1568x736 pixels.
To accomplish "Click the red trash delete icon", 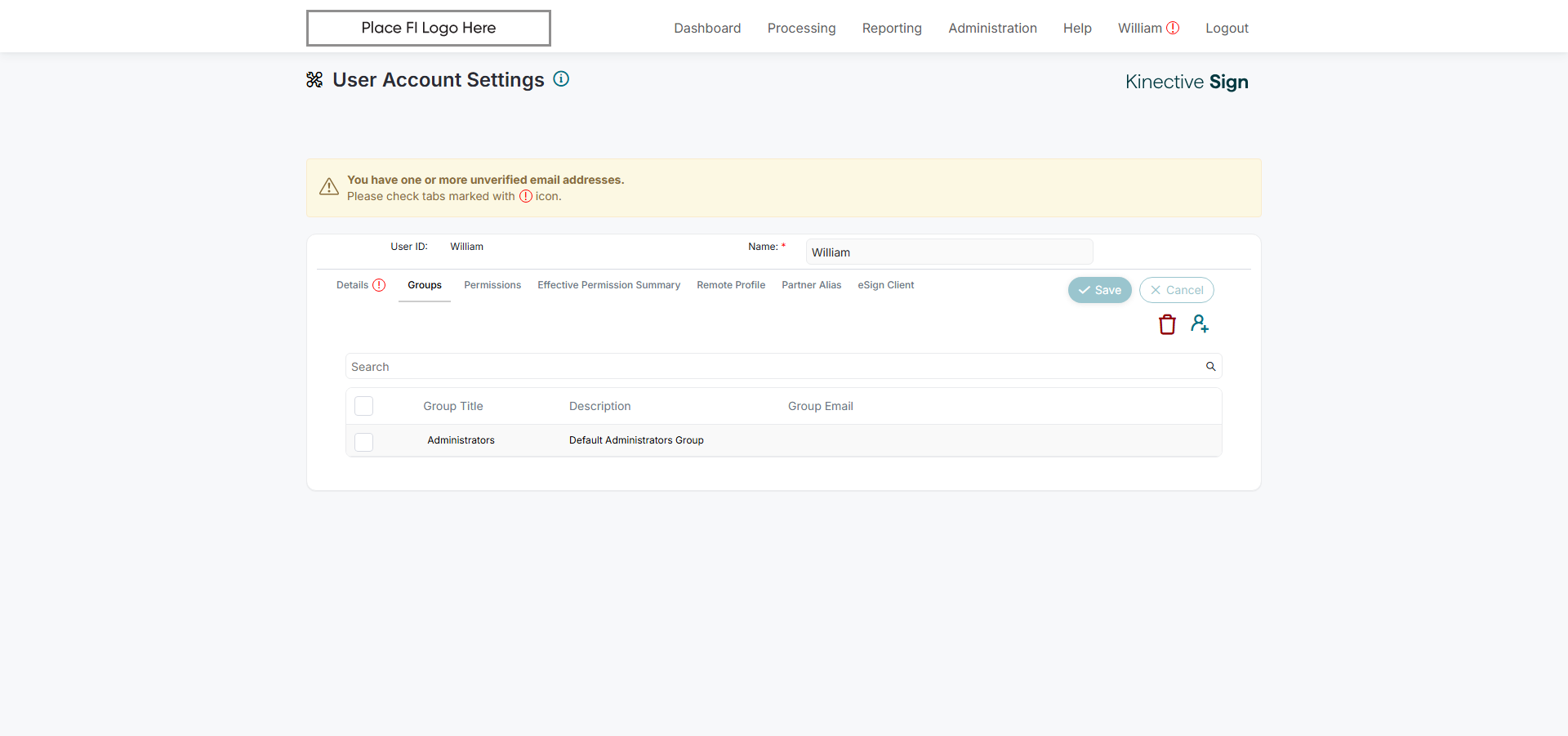I will (1167, 324).
